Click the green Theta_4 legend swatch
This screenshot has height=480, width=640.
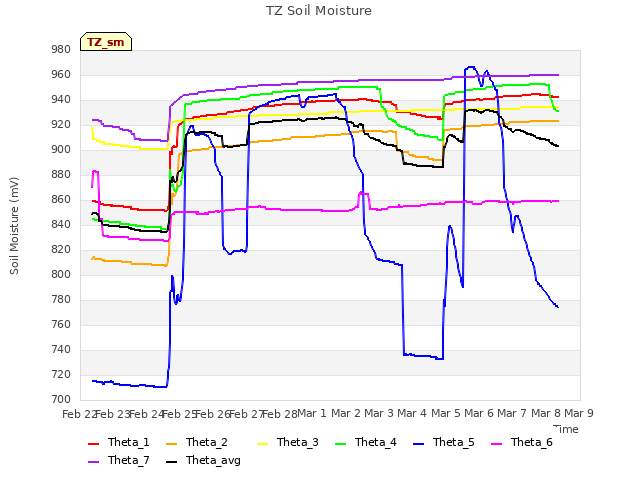pyautogui.click(x=341, y=444)
